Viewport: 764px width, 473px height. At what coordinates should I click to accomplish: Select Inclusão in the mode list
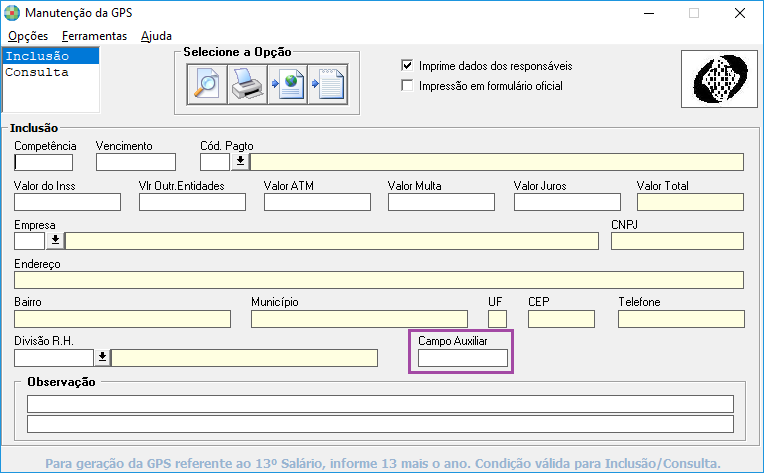coord(51,56)
